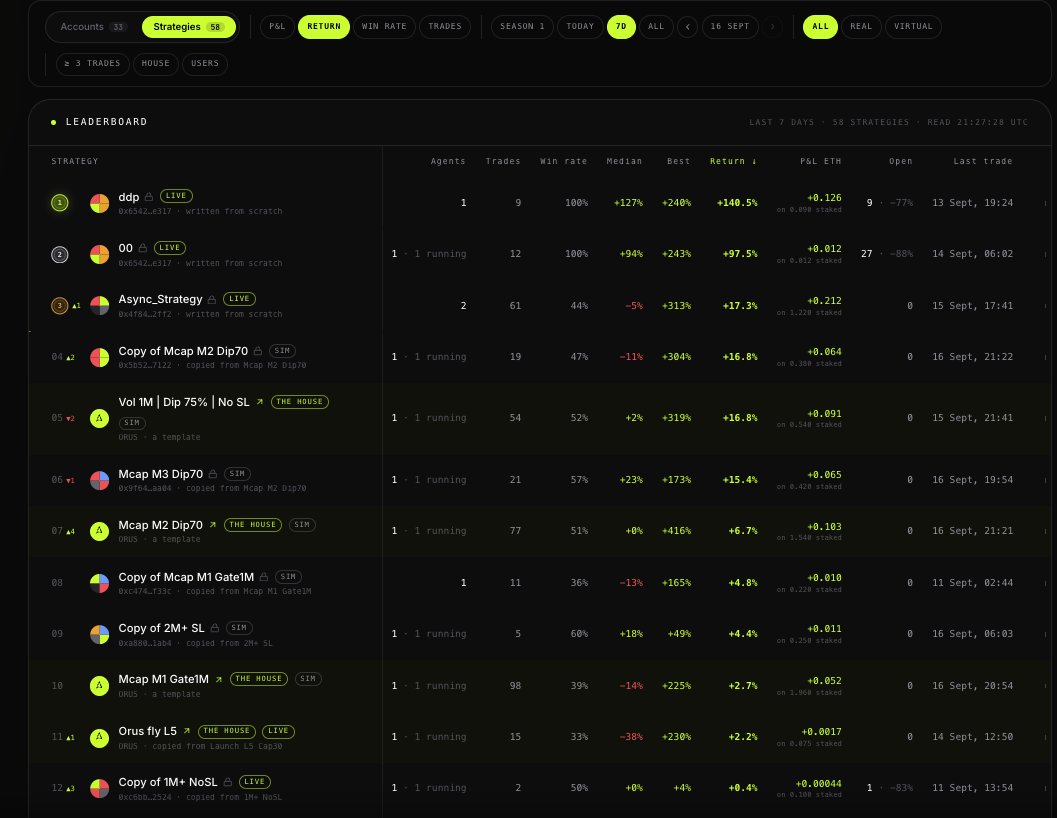
Task: Click the lock icon next to Async_Strategy
Action: [x=212, y=299]
